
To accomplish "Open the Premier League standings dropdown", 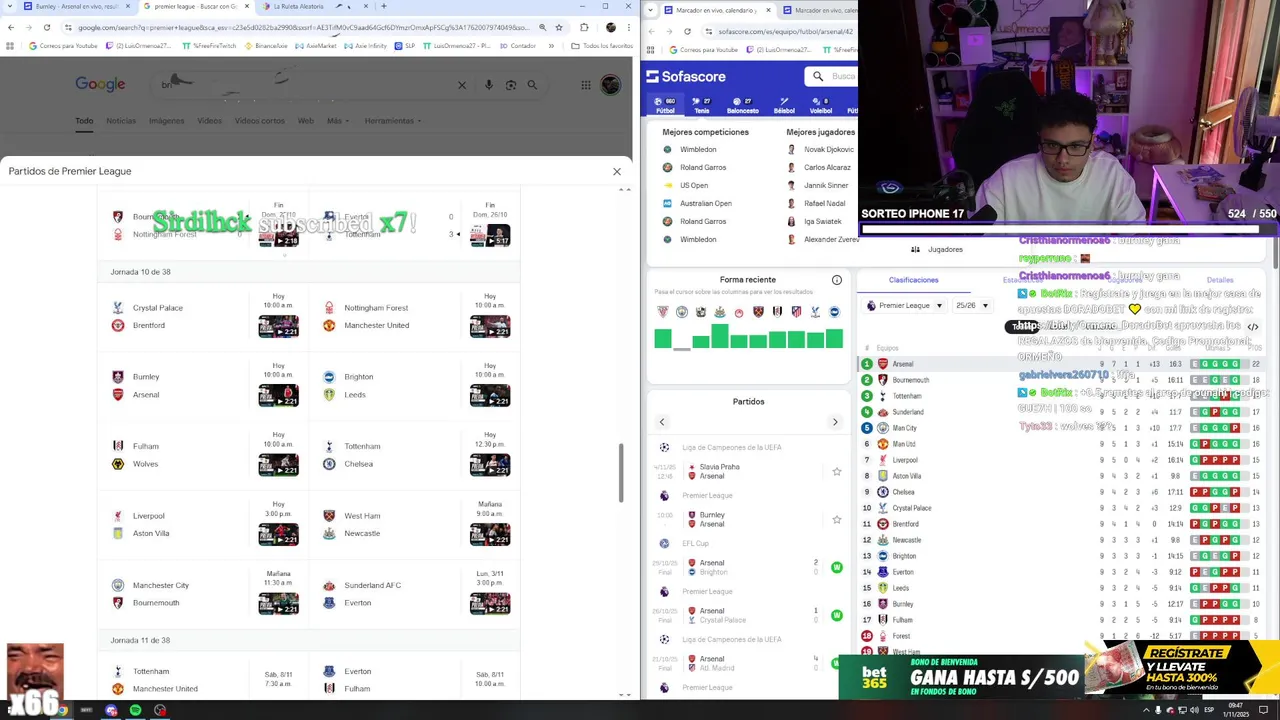I will click(x=904, y=306).
